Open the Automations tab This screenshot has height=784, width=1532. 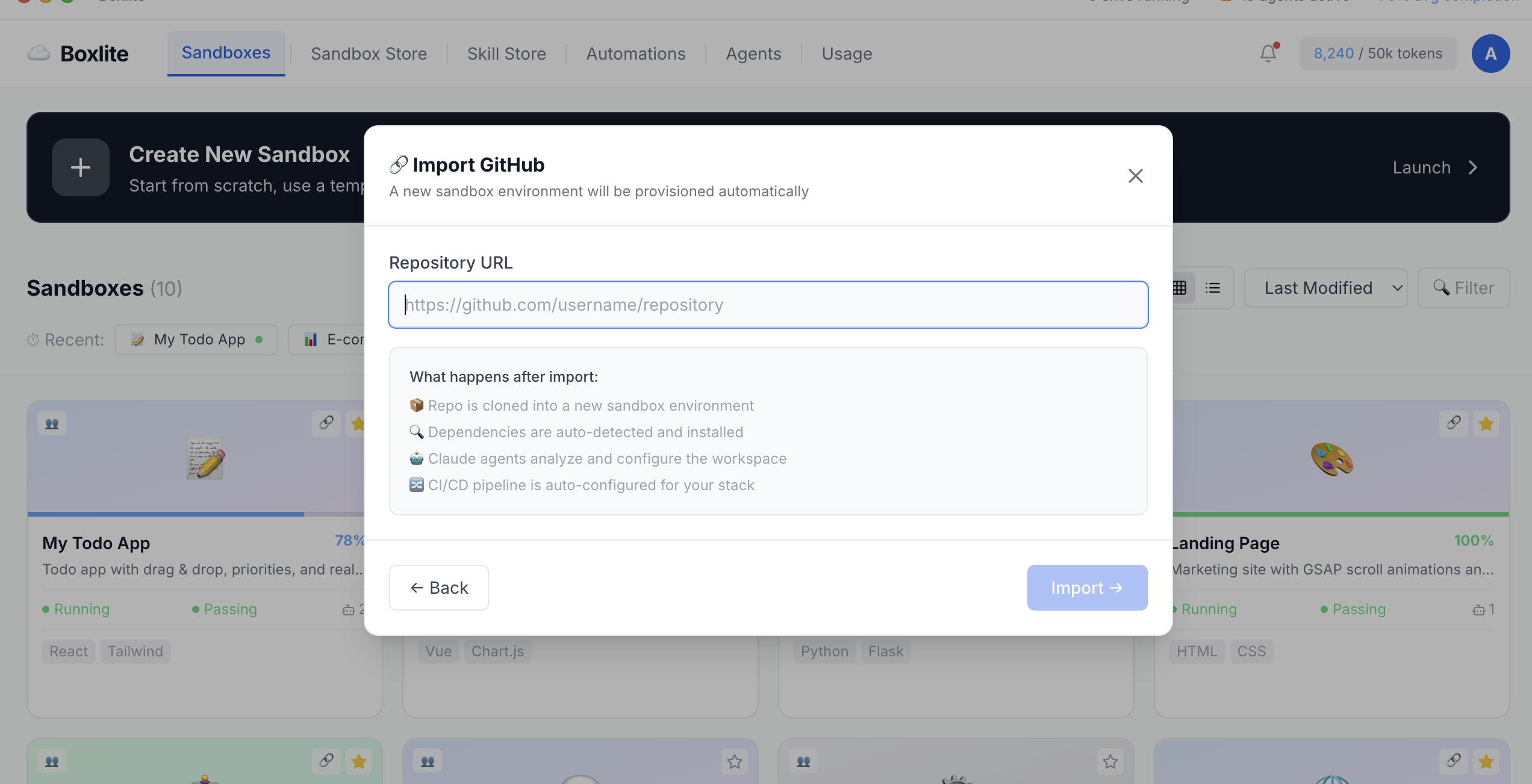tap(636, 54)
